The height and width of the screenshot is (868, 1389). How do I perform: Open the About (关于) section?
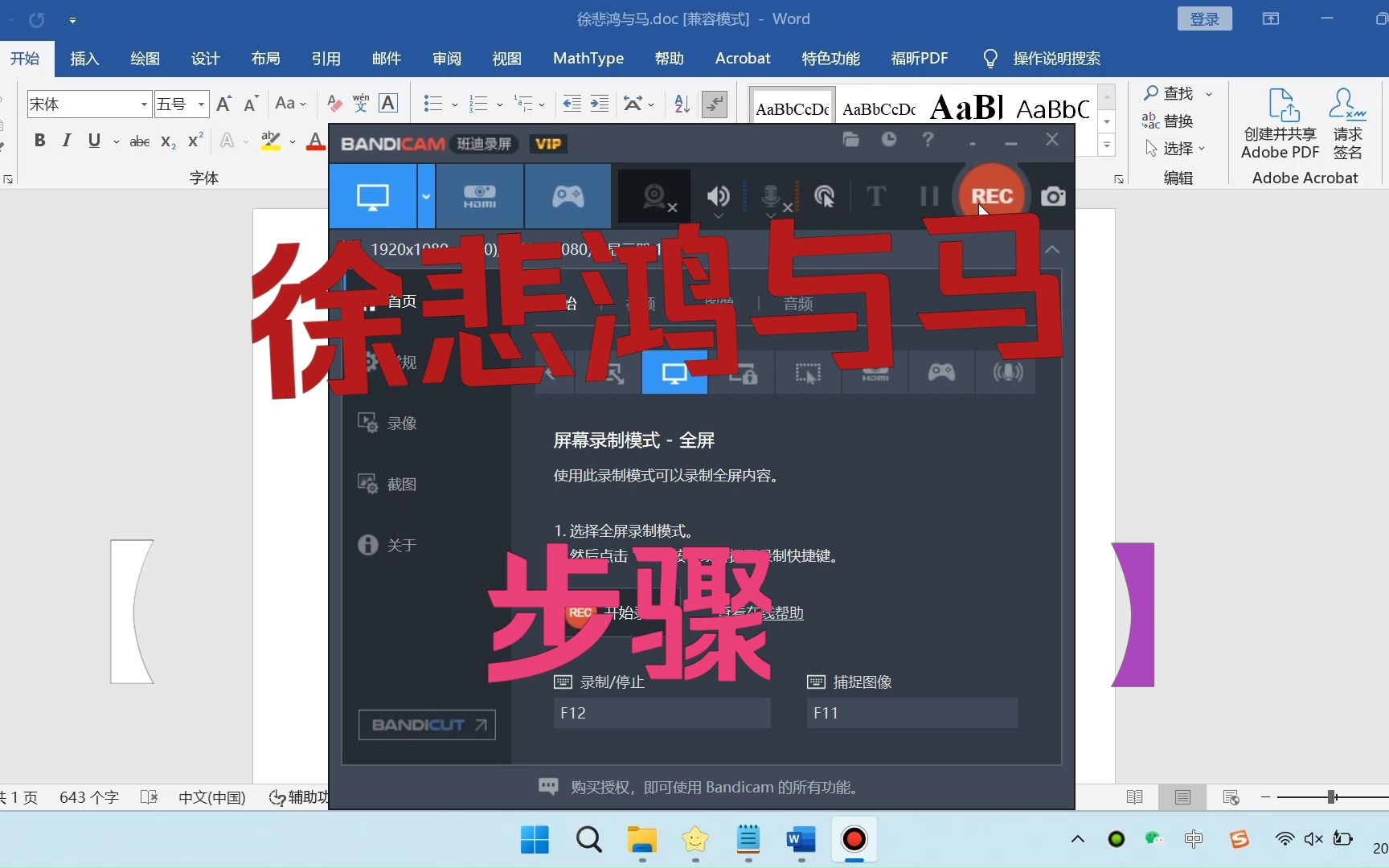(x=387, y=546)
